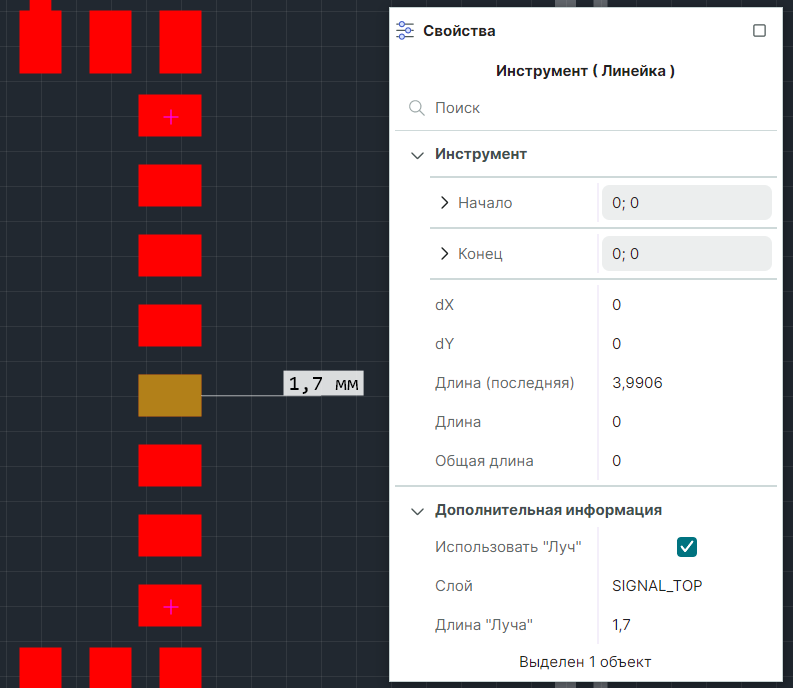Image resolution: width=793 pixels, height=688 pixels.
Task: Select the highlighted brown pad
Action: (170, 396)
